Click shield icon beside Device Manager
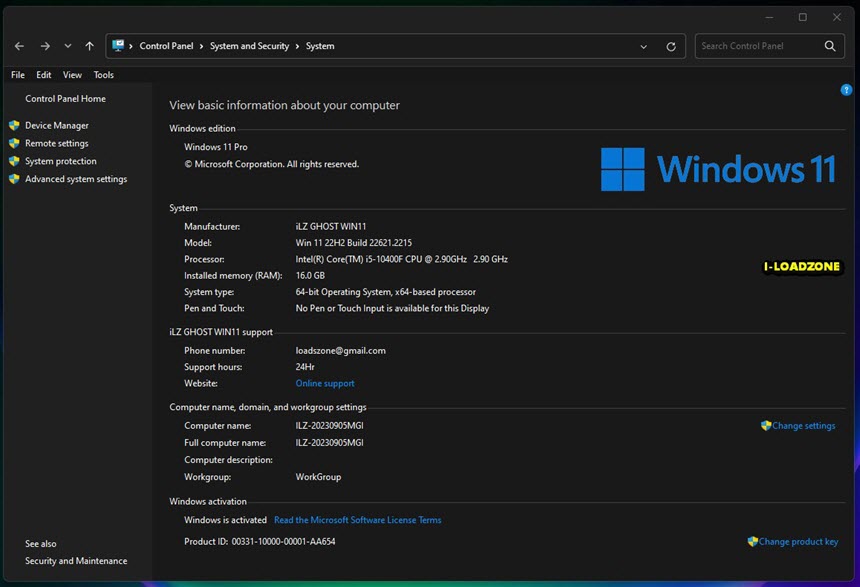860x587 pixels. pyautogui.click(x=14, y=126)
